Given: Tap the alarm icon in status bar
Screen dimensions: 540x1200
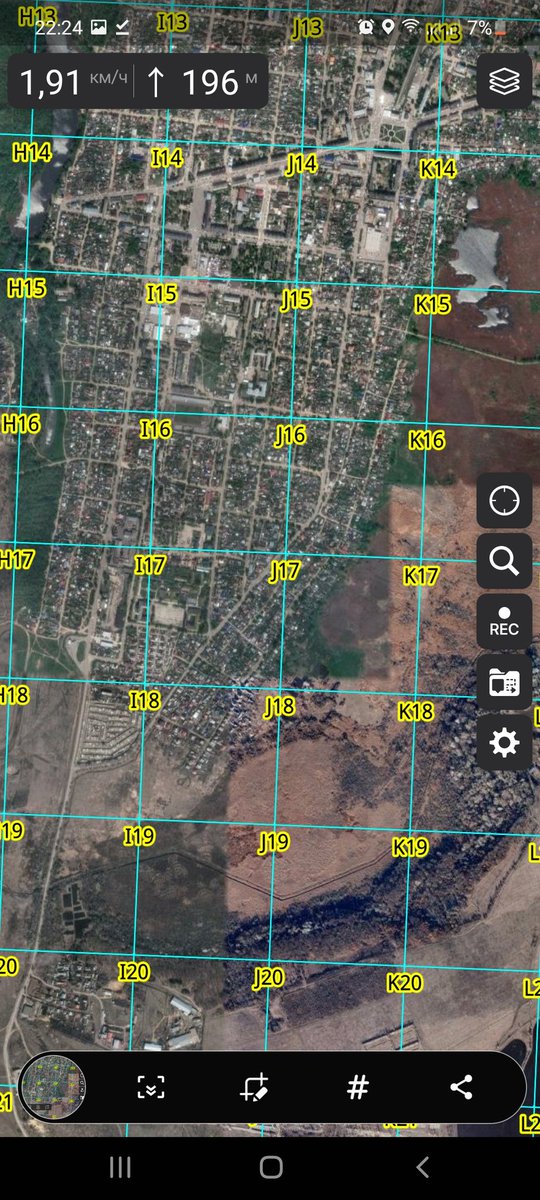Looking at the screenshot, I should click(366, 27).
